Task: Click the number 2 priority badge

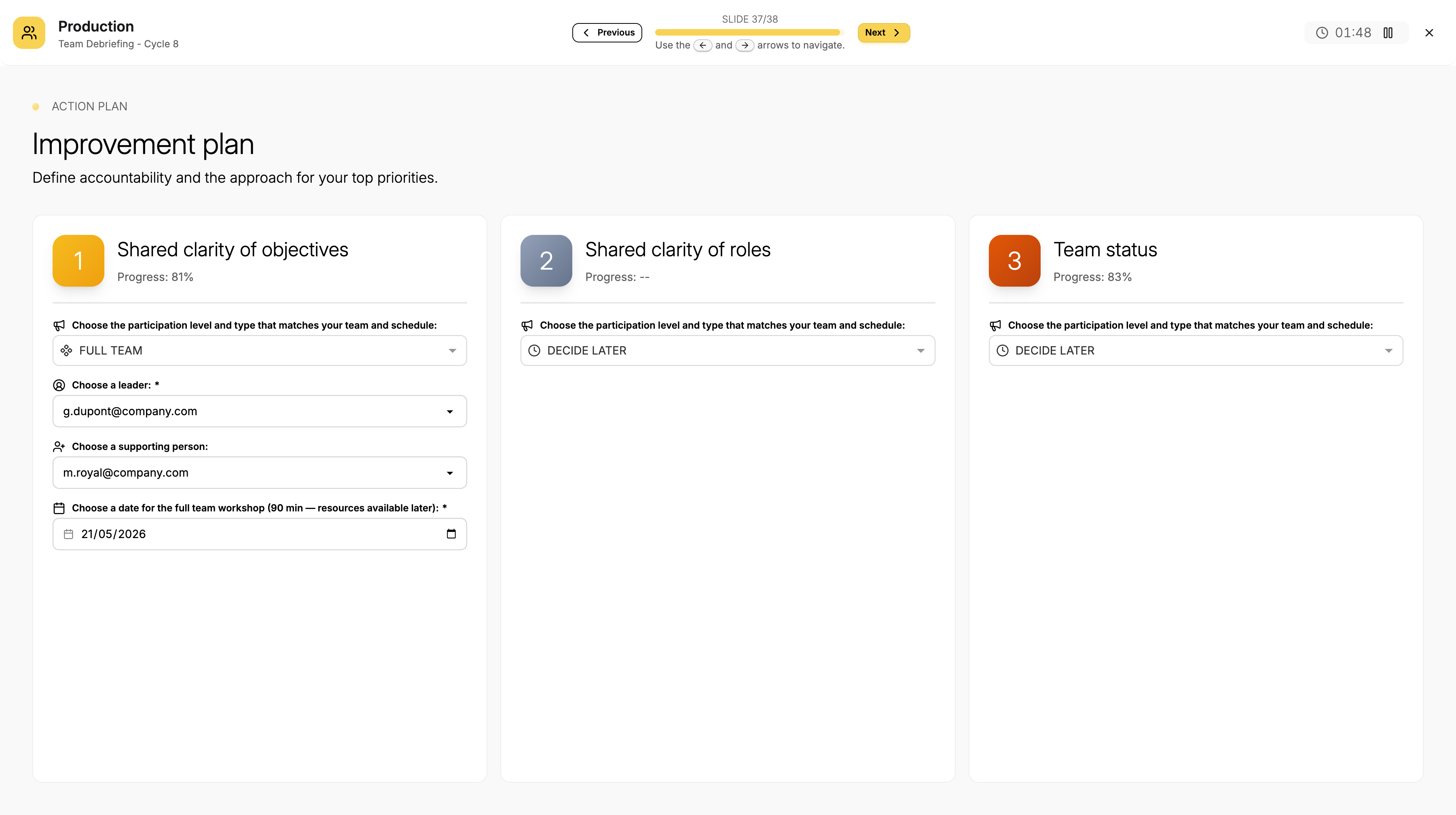Action: pos(546,260)
